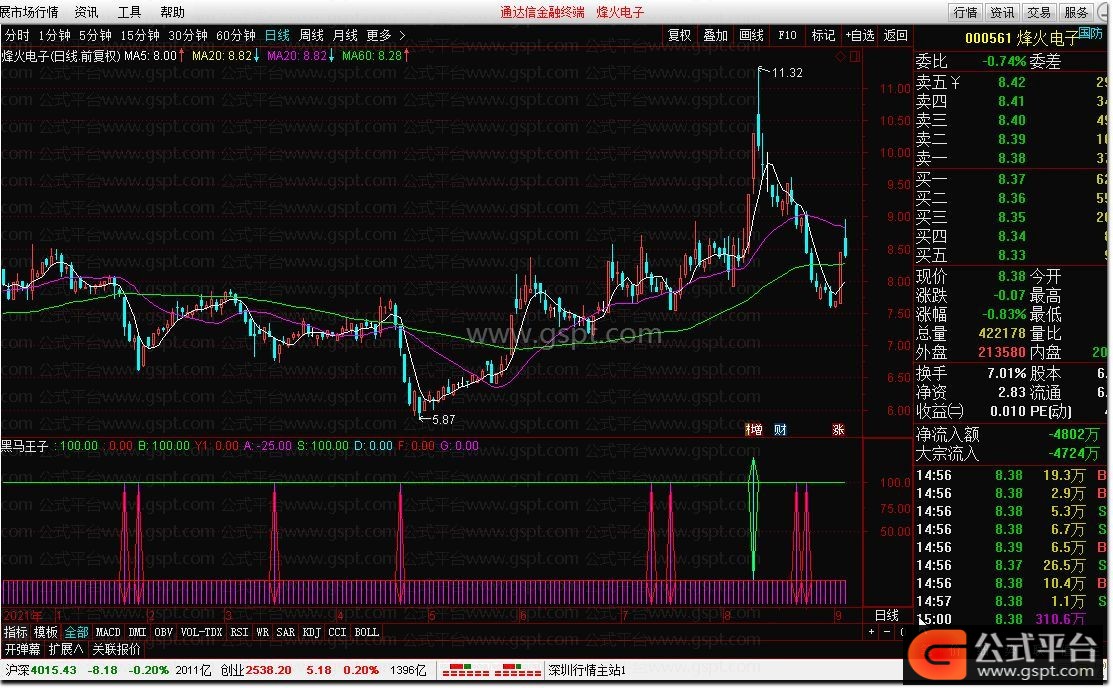The height and width of the screenshot is (688, 1113).
Task: Click the 沪深 4015.43 index in status bar
Action: coord(40,670)
